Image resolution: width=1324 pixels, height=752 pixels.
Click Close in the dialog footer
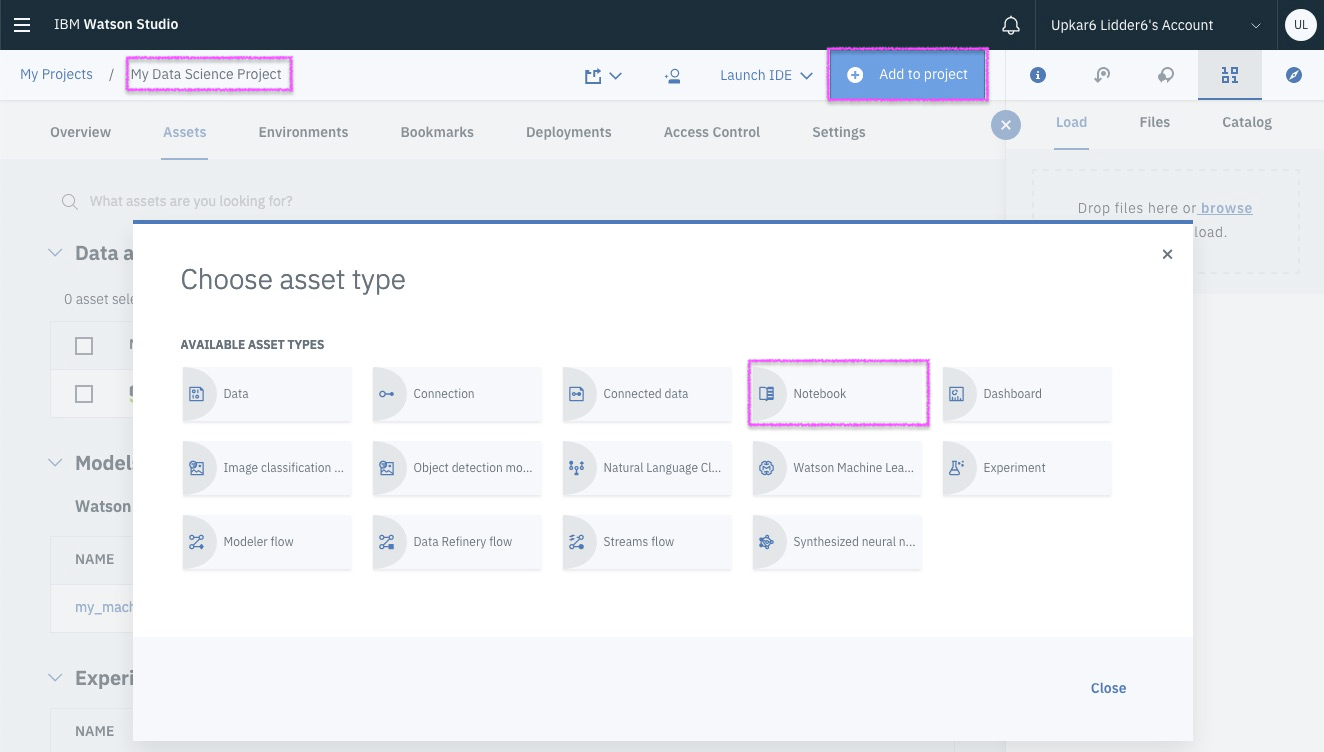pyautogui.click(x=1108, y=688)
